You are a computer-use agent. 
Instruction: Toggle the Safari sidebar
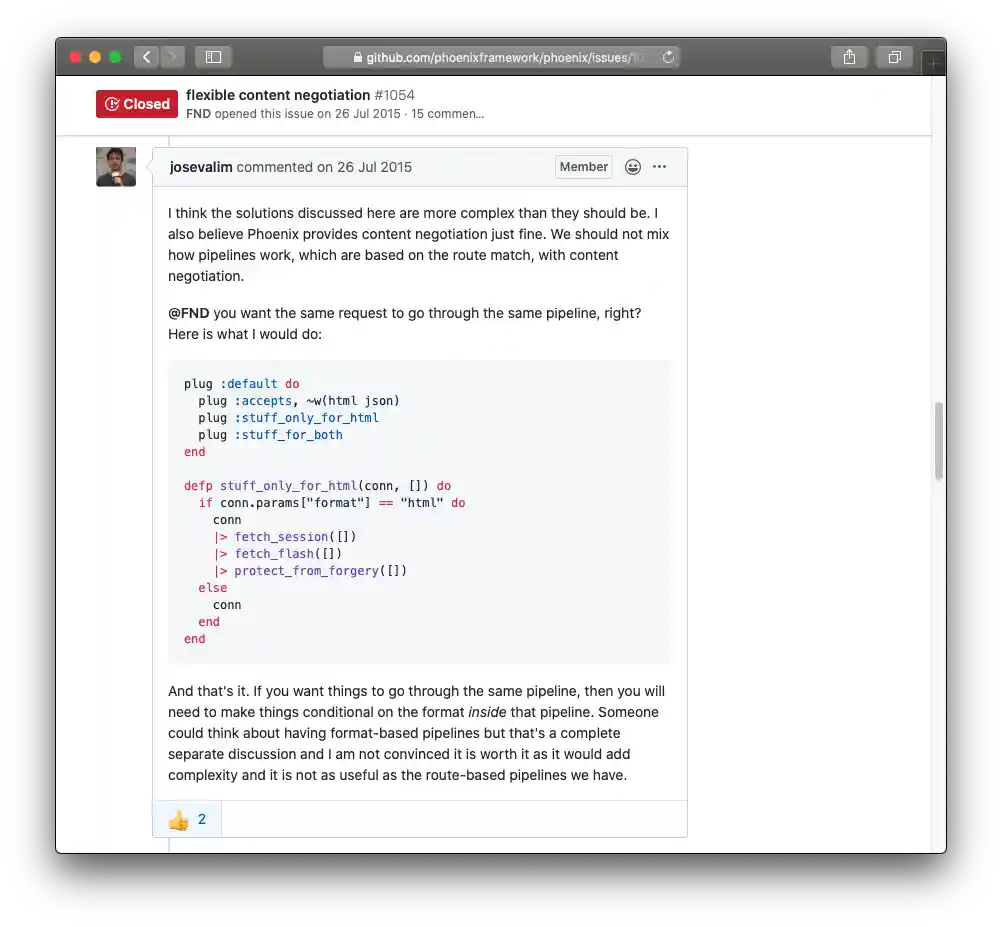tap(213, 57)
